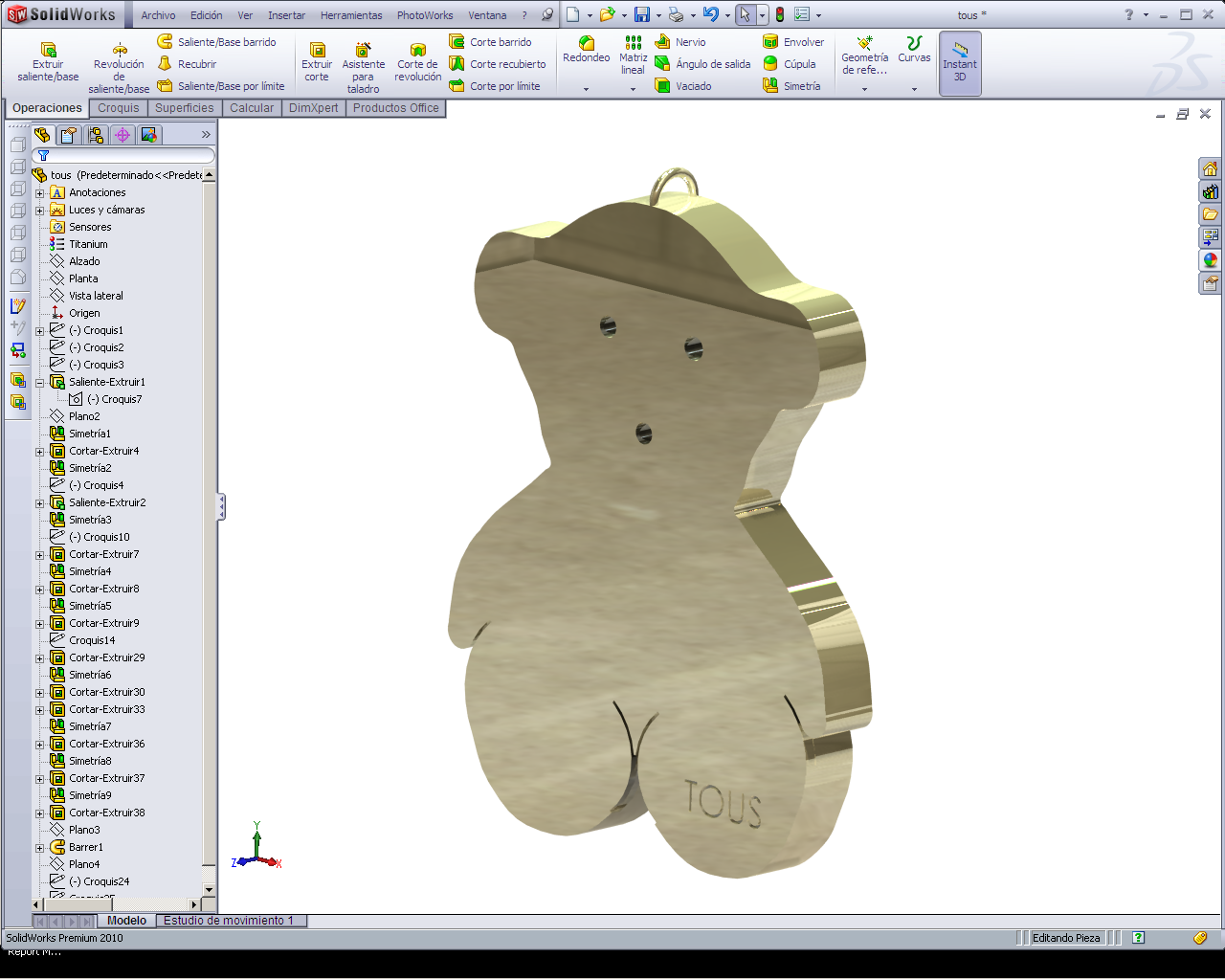This screenshot has height=980, width=1225.
Task: Switch to Estudio de movimiento 1 tab
Action: (x=230, y=921)
